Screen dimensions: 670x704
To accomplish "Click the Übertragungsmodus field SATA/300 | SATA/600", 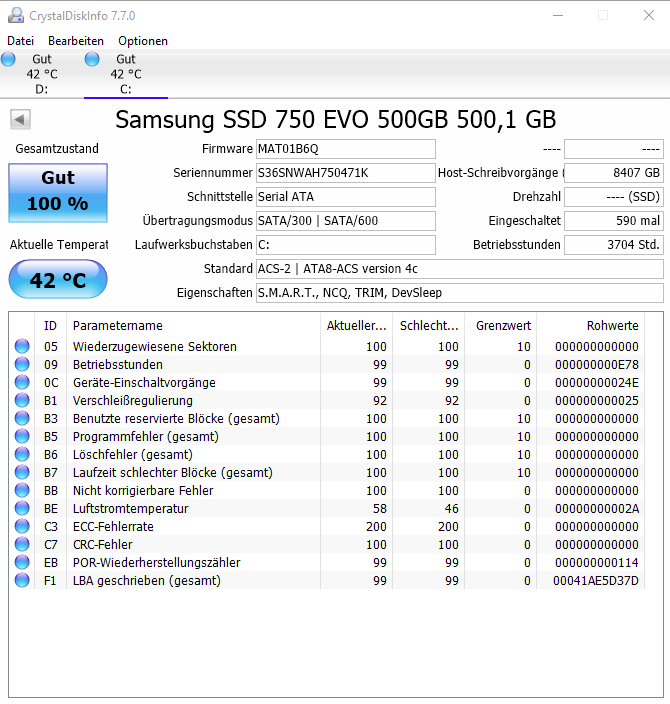I will tap(346, 221).
